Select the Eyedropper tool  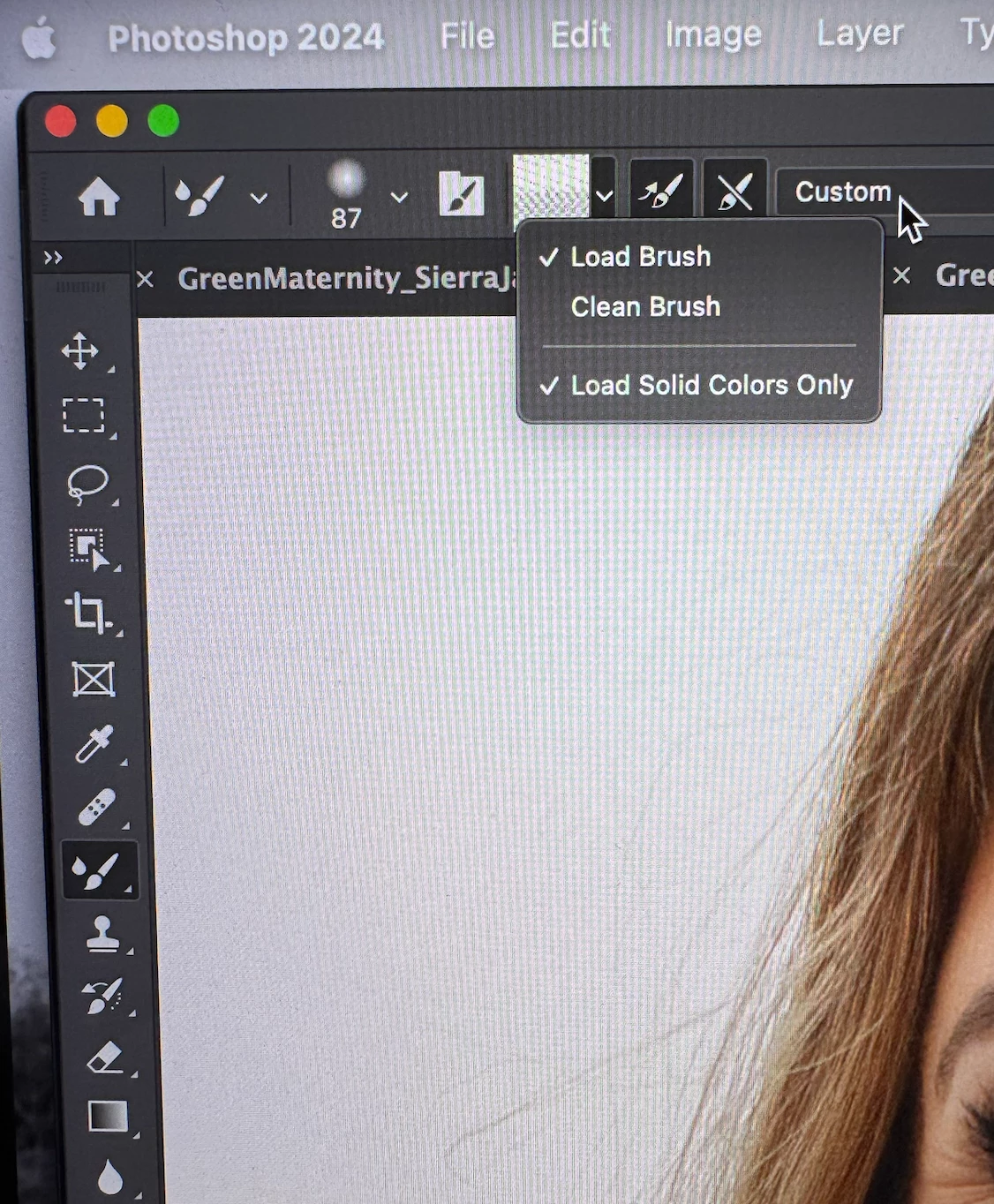94,744
